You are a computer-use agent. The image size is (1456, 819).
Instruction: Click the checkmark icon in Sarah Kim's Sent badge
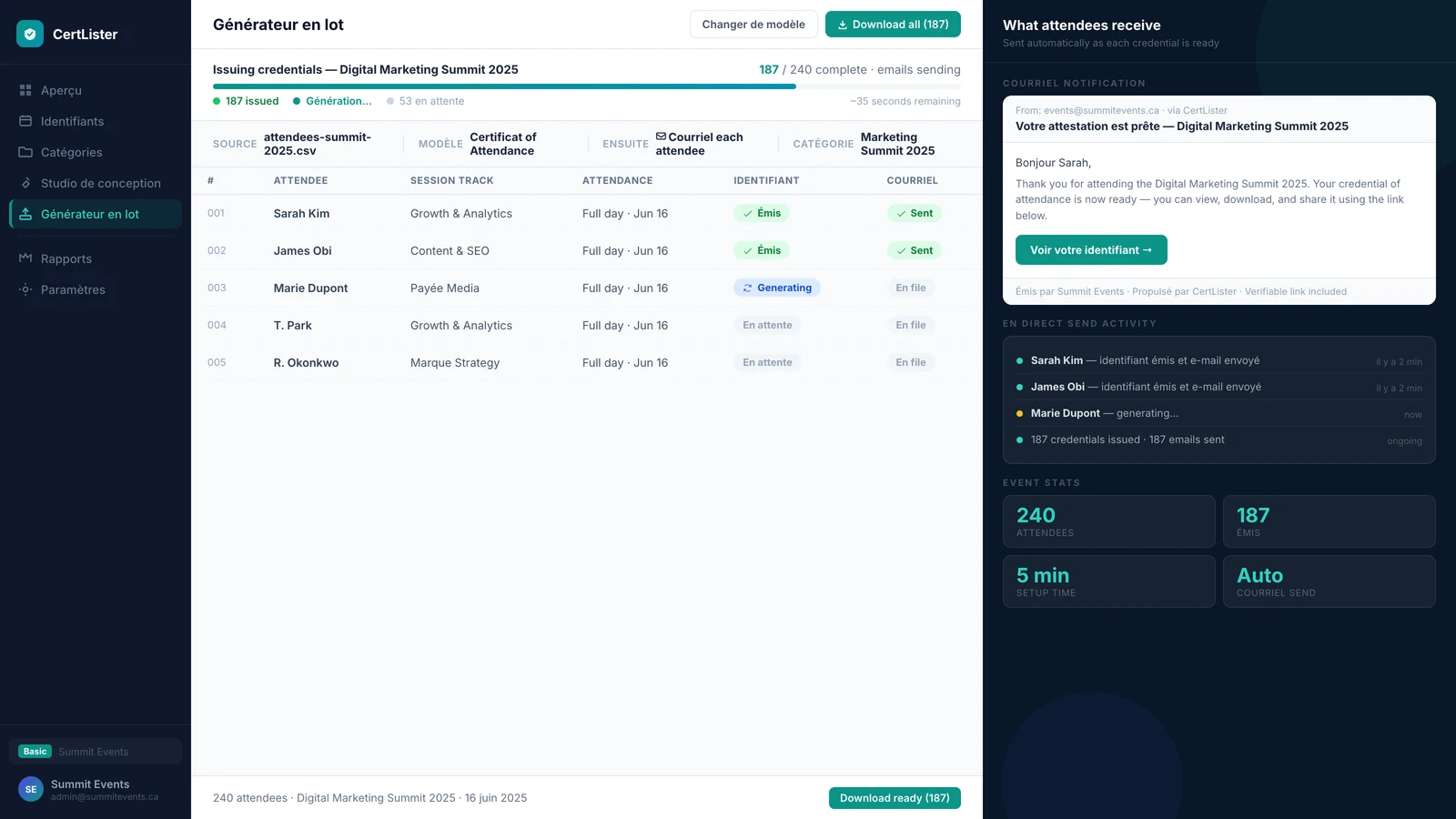pos(901,214)
